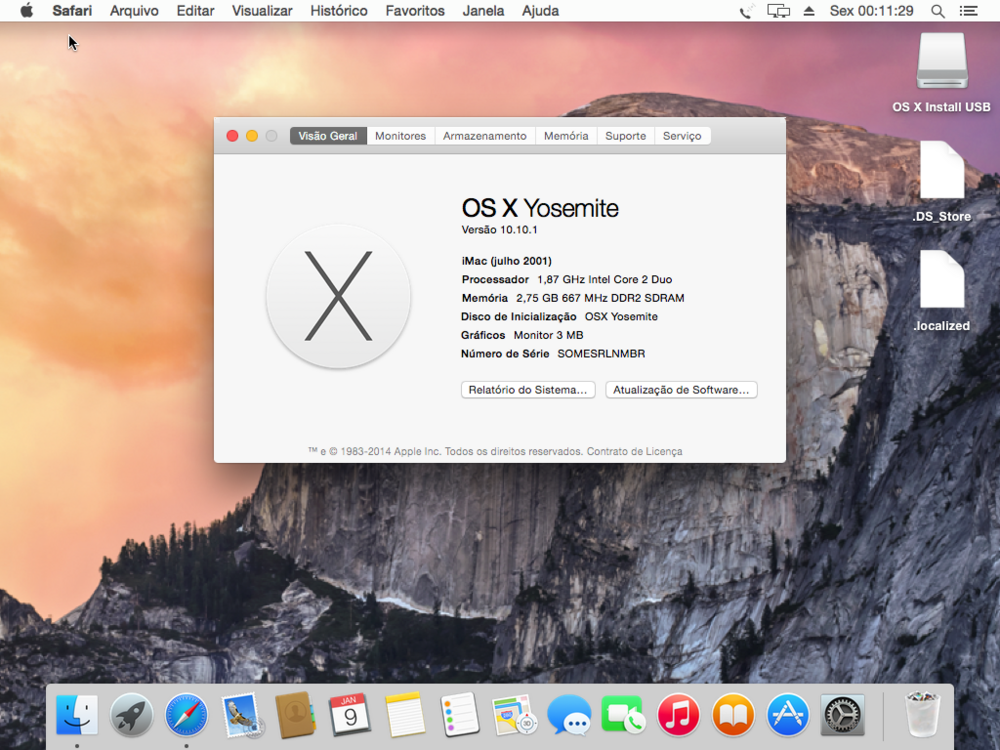The image size is (1000, 750).
Task: Open Messages chat bubble in Dock
Action: 569,715
